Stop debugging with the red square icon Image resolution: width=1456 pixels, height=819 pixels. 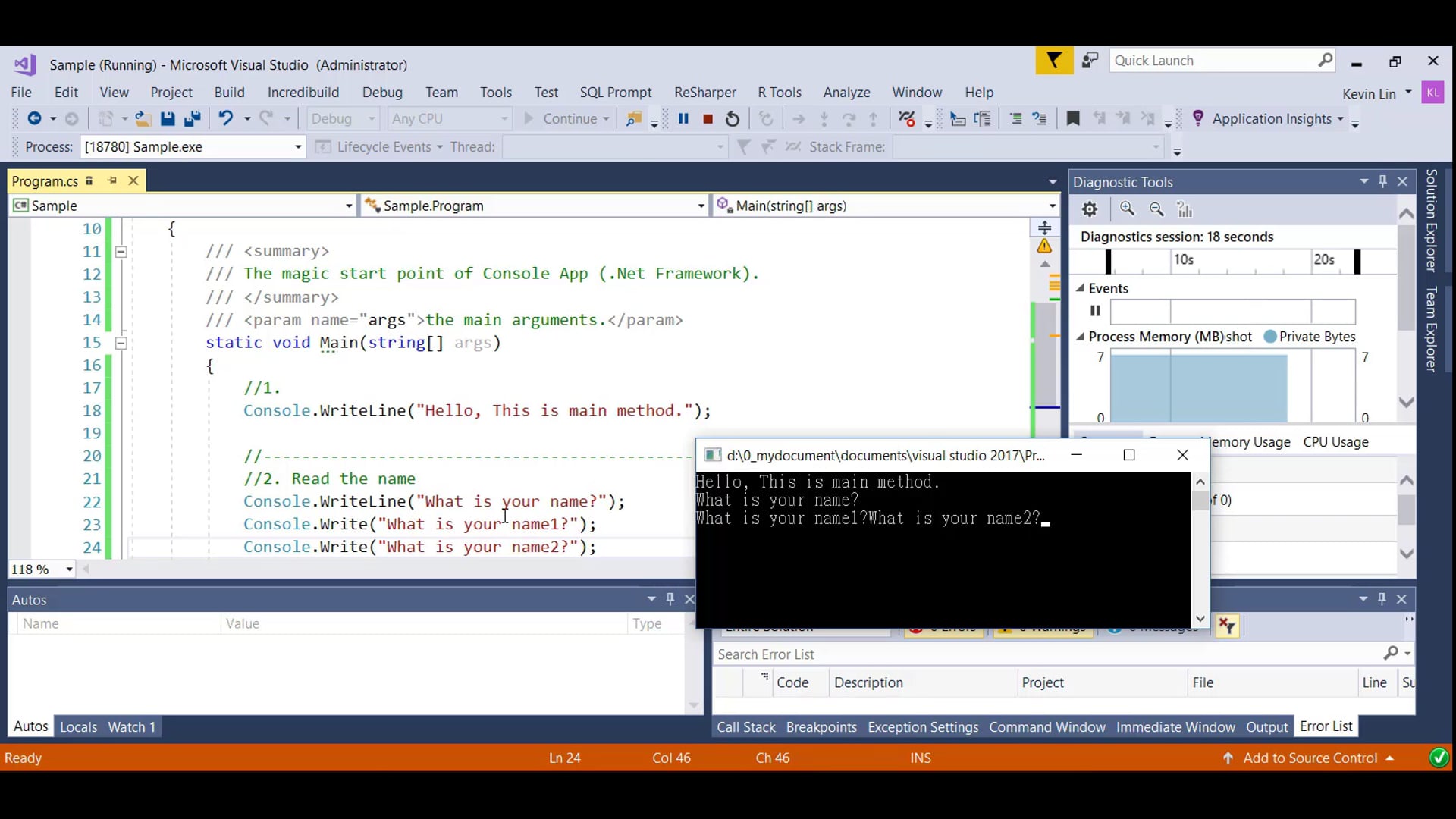tap(709, 119)
